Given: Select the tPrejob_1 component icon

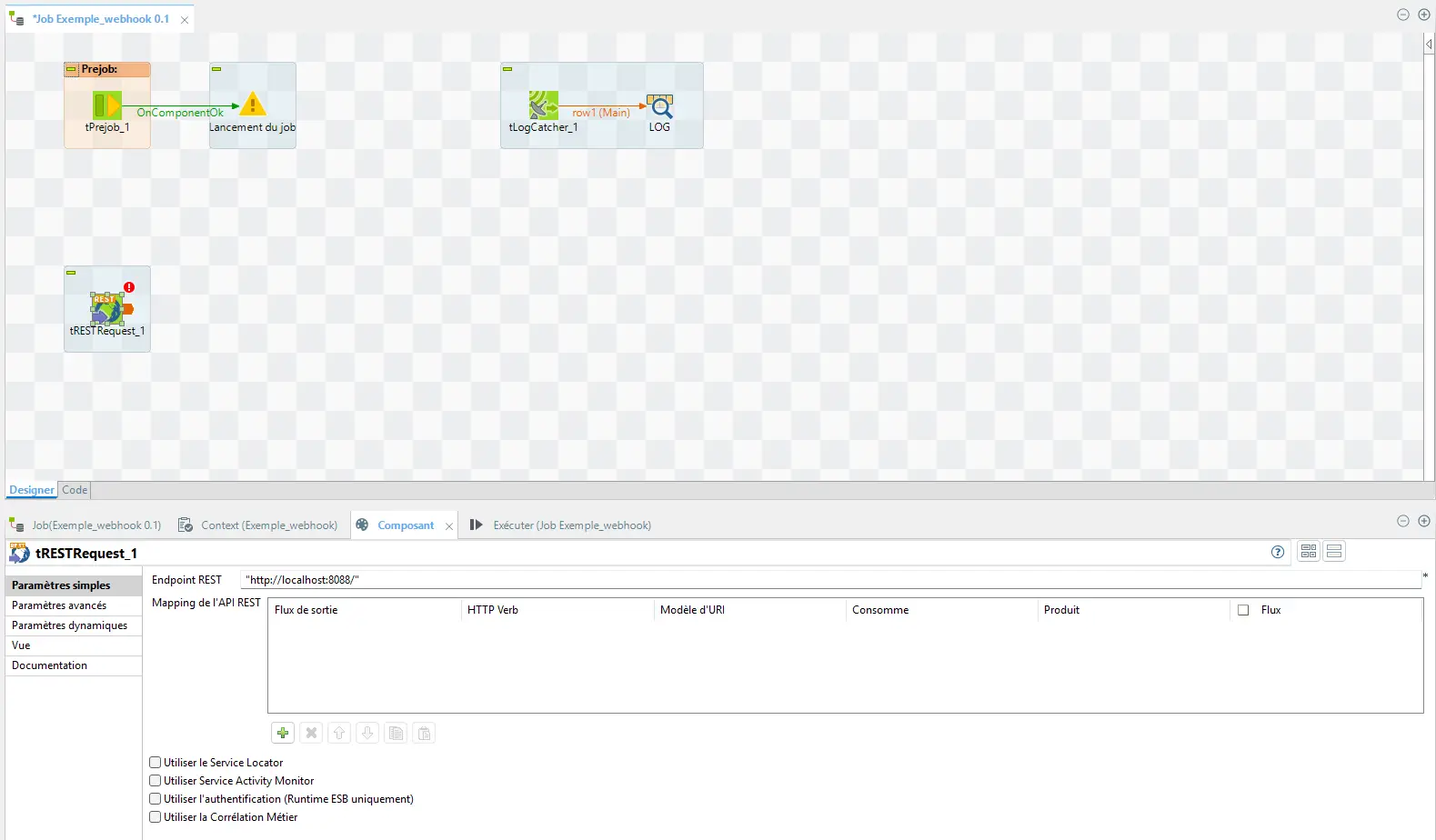Looking at the screenshot, I should click(x=107, y=105).
